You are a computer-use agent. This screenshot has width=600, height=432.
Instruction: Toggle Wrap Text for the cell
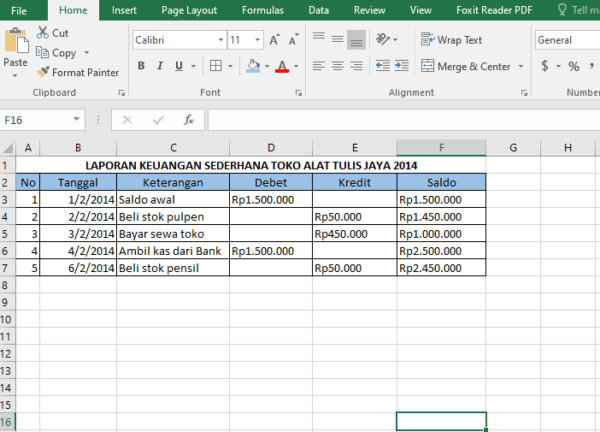451,40
